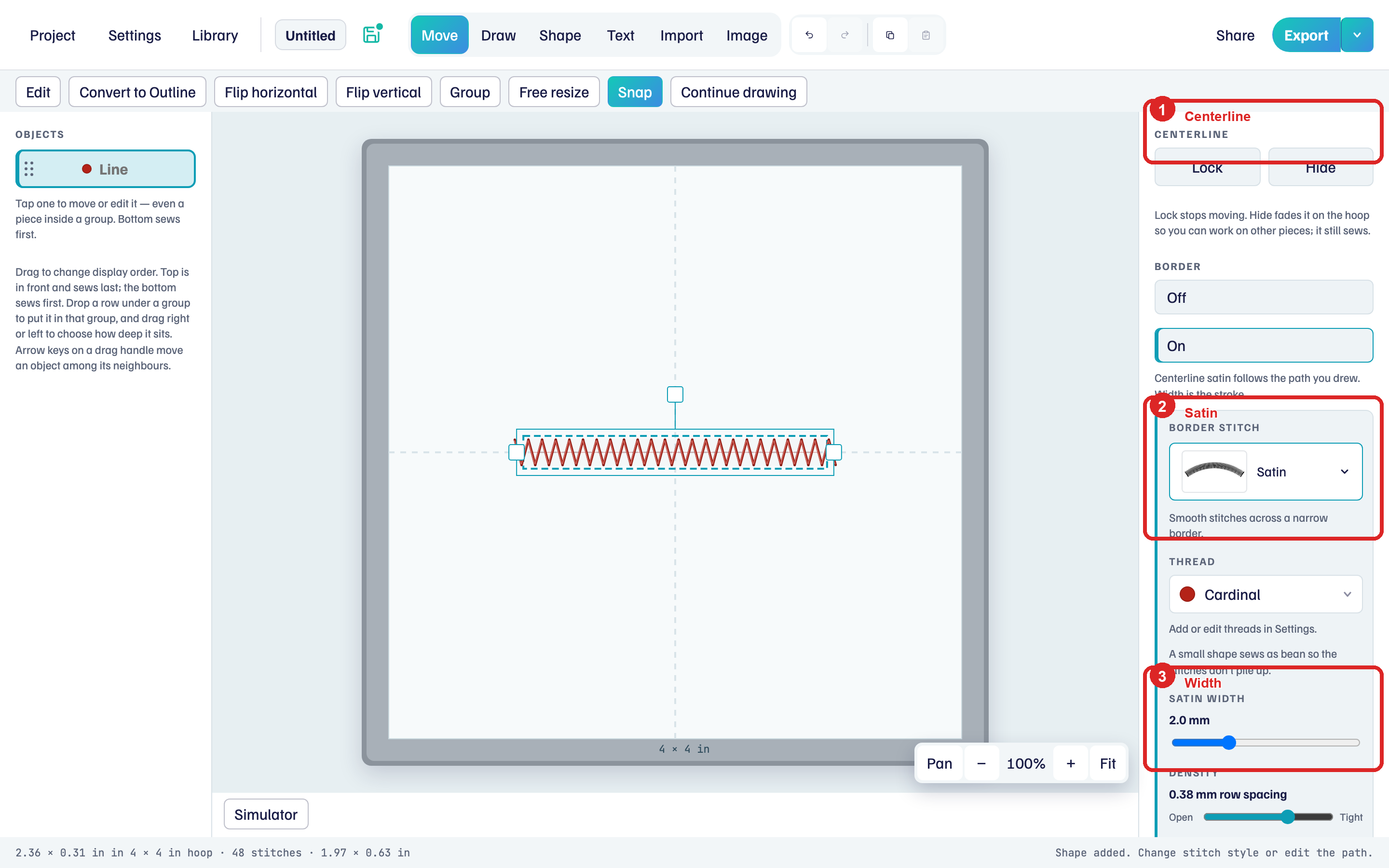Click the rotation handle above the line
1389x868 pixels.
pyautogui.click(x=675, y=394)
